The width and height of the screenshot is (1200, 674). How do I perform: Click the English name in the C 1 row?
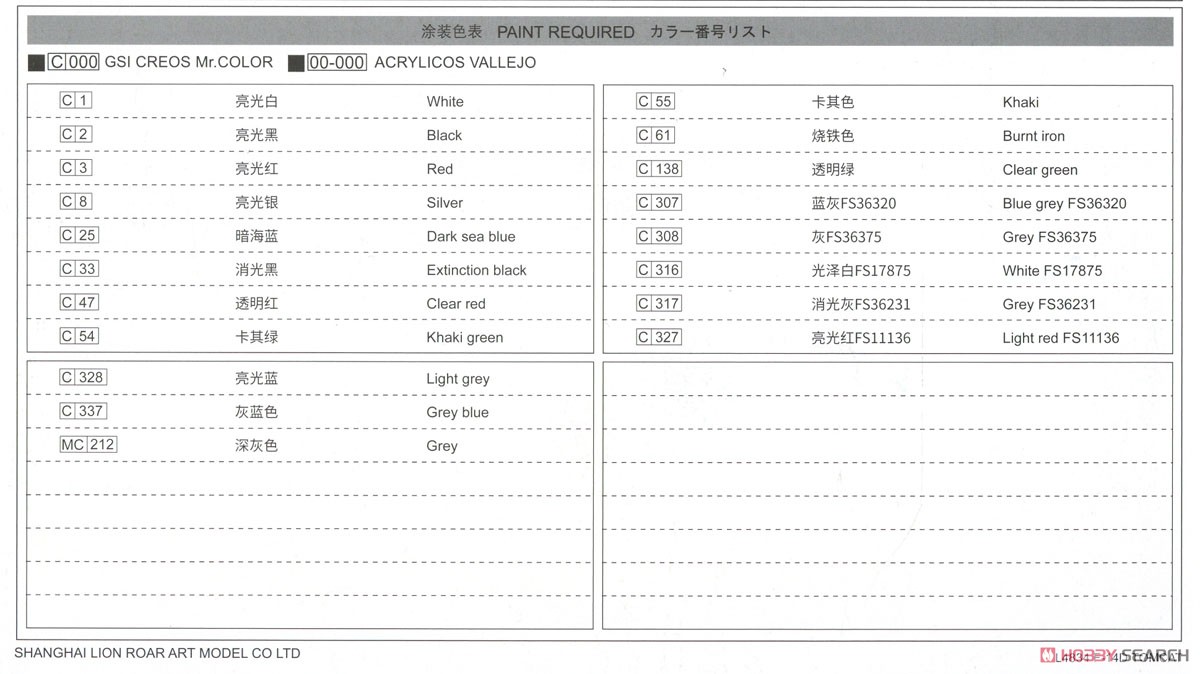click(x=445, y=101)
